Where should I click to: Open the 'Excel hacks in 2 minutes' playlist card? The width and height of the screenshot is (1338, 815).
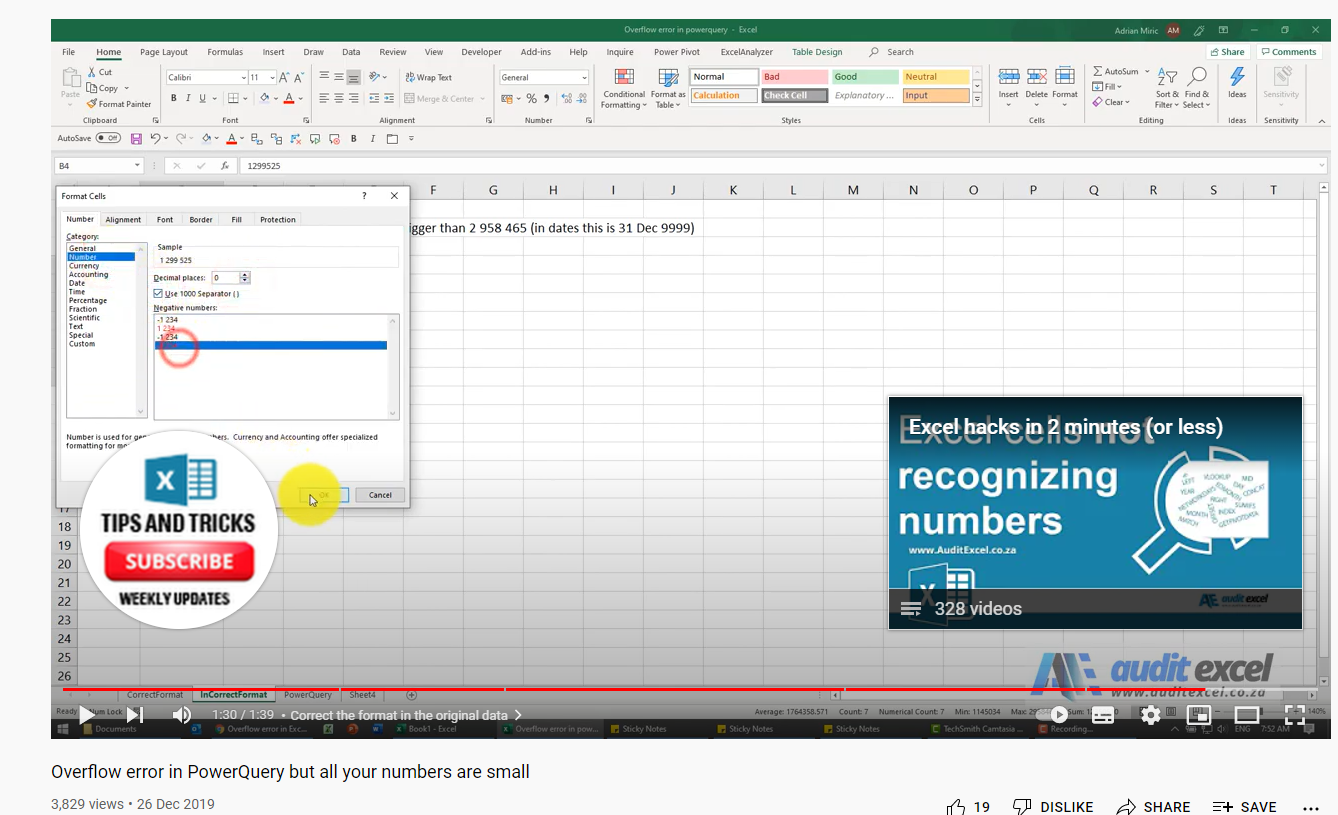1095,513
